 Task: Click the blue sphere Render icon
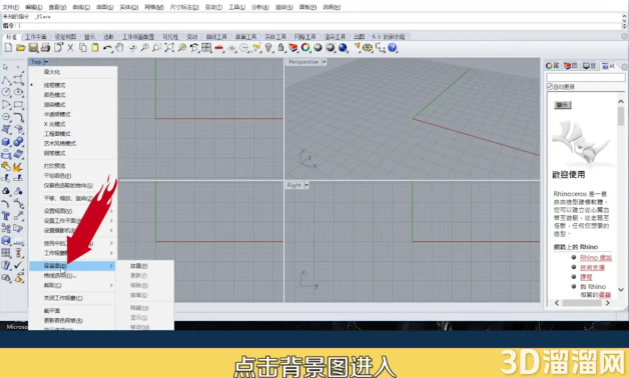(x=343, y=48)
